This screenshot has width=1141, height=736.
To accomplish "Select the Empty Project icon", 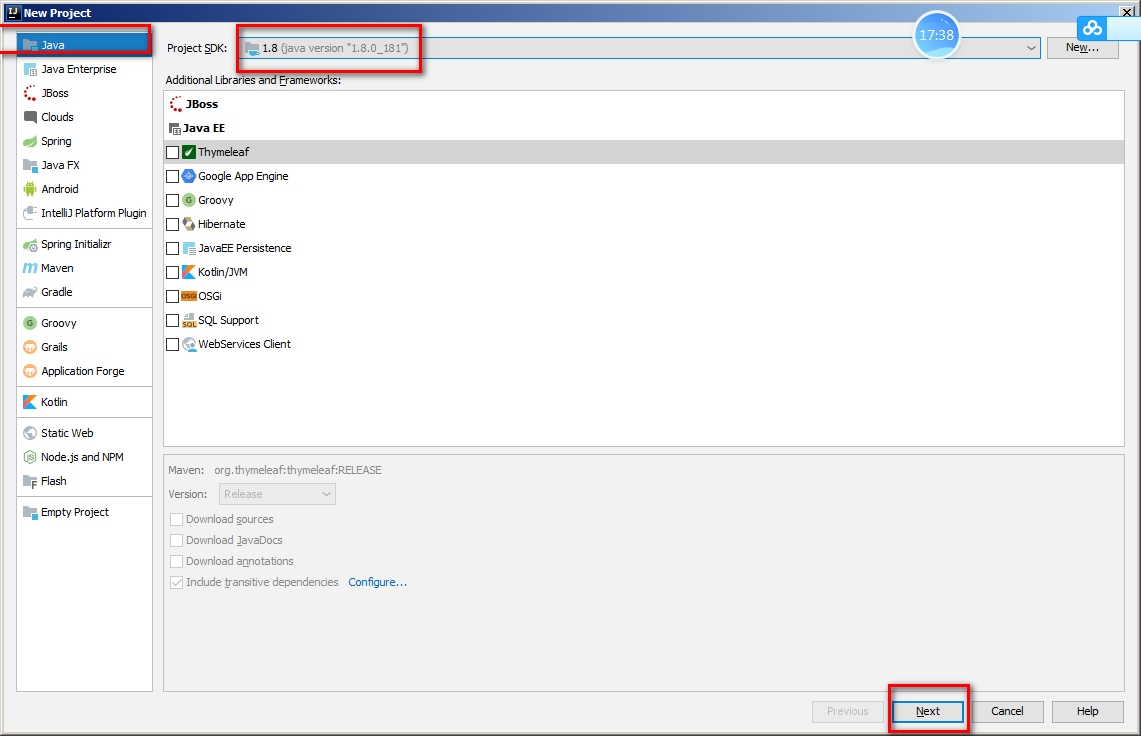I will point(30,513).
